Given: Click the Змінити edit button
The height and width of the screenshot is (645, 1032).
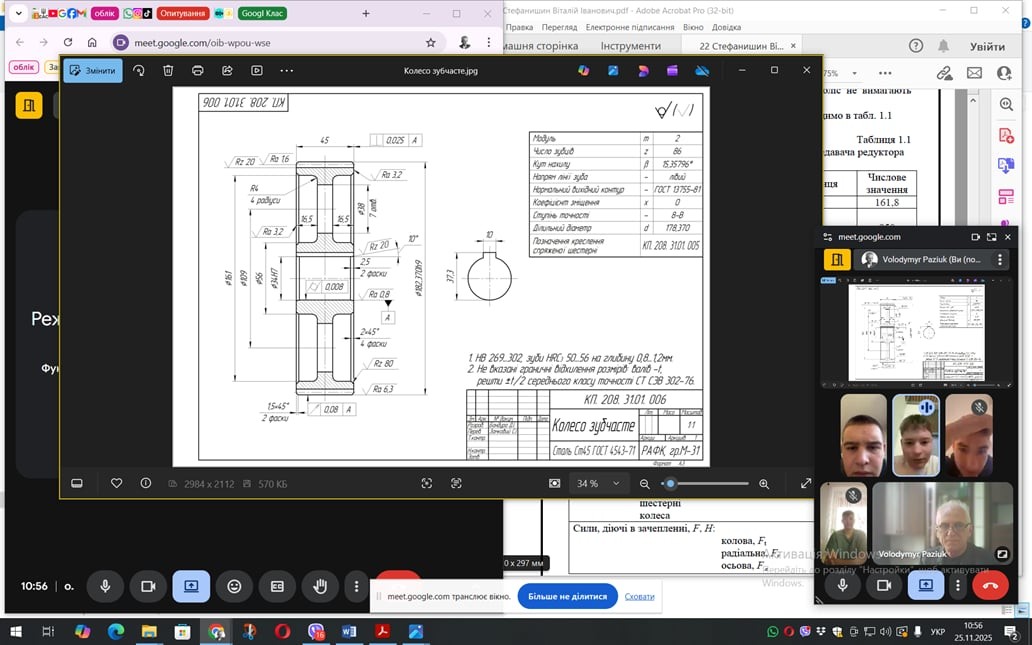Looking at the screenshot, I should click(x=92, y=71).
